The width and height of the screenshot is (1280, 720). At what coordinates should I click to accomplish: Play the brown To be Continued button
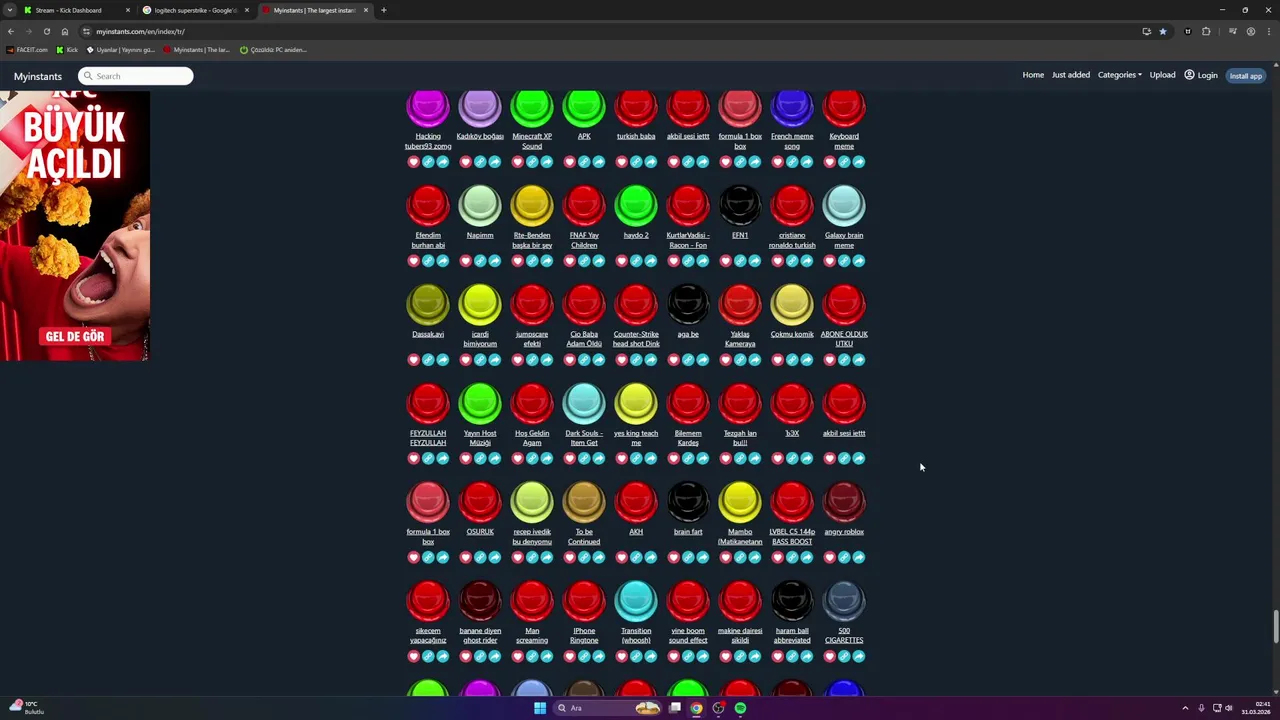click(584, 502)
